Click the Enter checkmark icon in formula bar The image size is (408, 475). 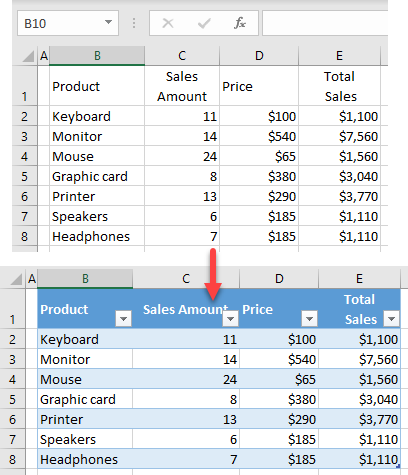(204, 23)
